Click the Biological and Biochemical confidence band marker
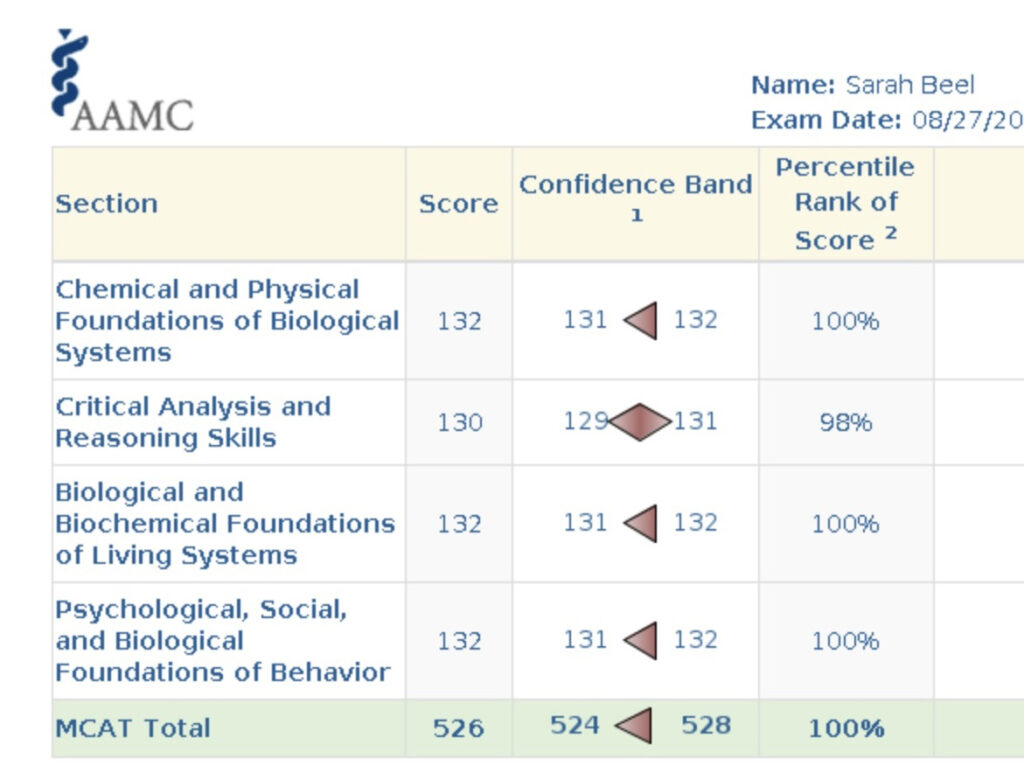 click(x=641, y=523)
